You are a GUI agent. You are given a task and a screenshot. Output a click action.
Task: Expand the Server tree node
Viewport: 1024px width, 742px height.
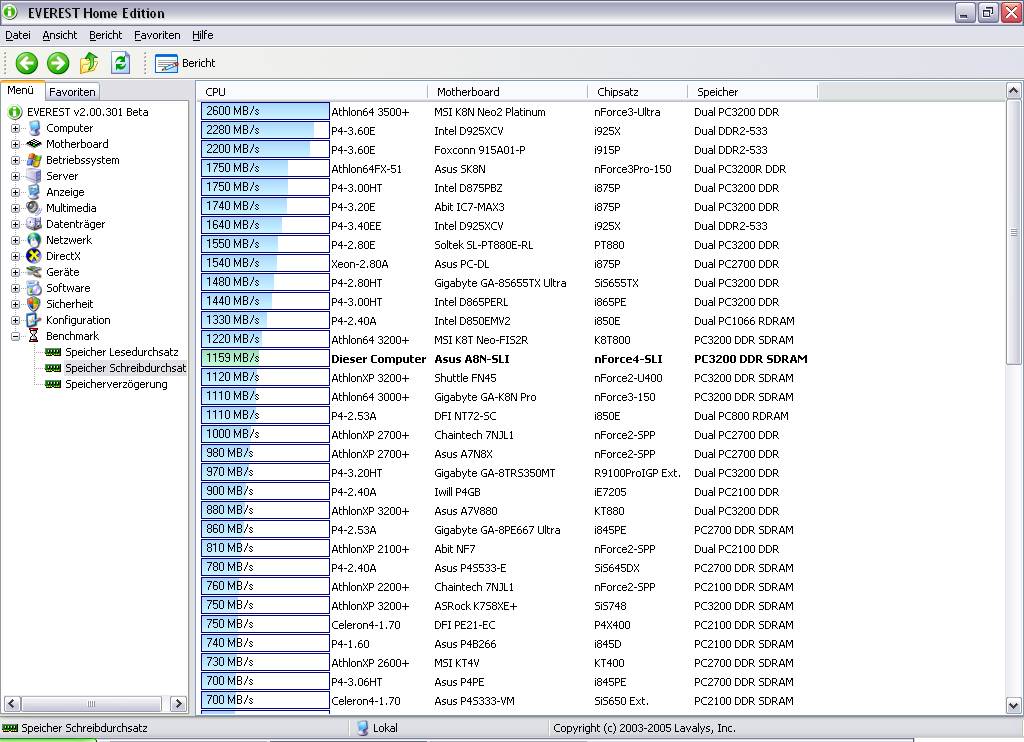tap(15, 176)
